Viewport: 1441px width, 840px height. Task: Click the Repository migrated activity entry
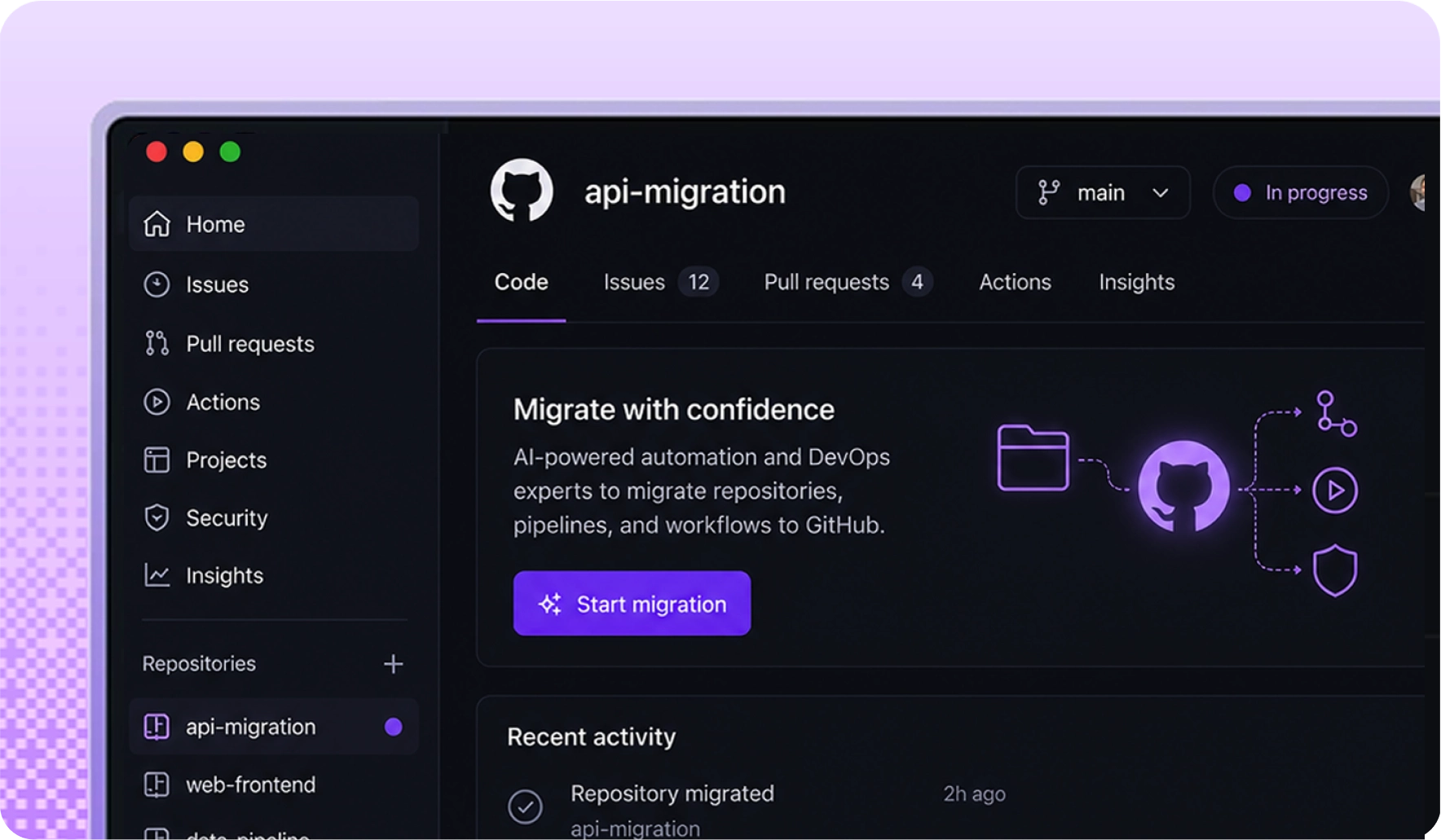672,793
